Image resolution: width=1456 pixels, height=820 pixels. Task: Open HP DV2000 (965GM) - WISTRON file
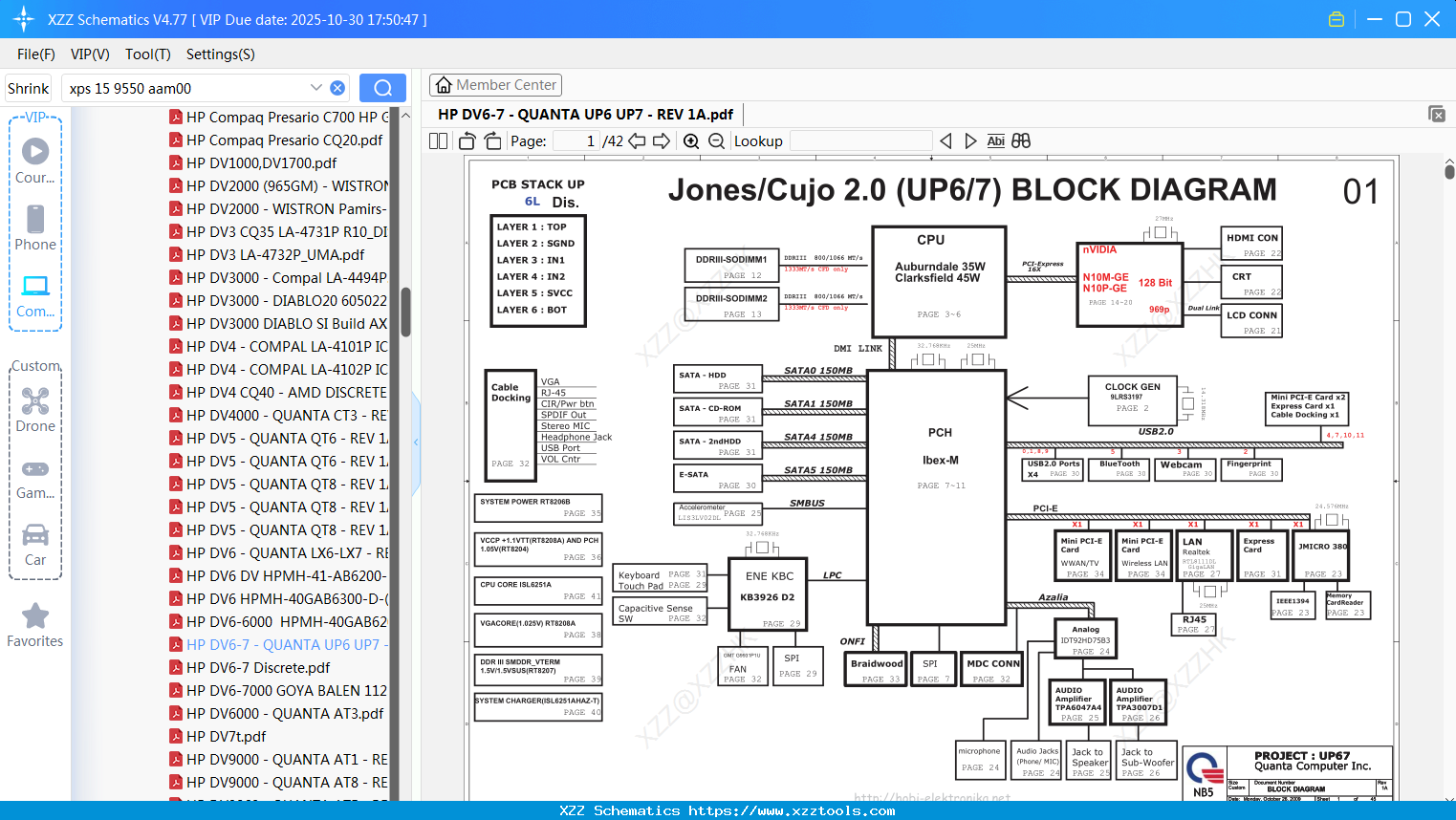(278, 185)
